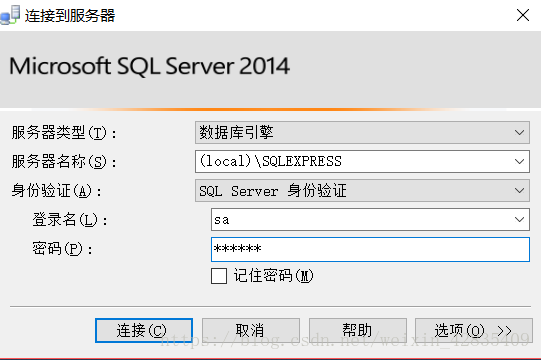The height and width of the screenshot is (360, 541).
Task: Click the 登录名(L) label
Action: (x=70, y=220)
